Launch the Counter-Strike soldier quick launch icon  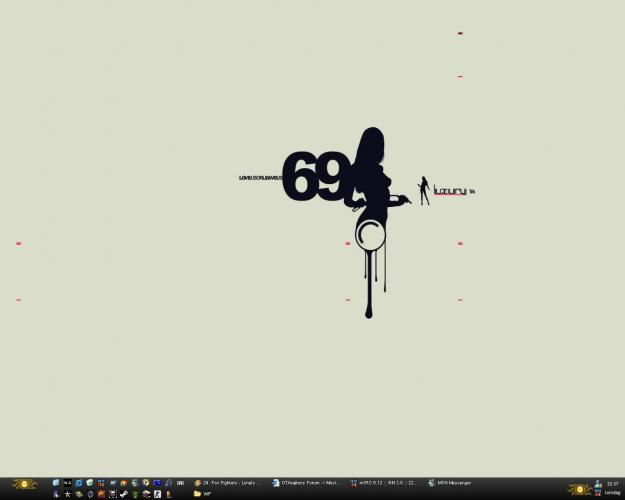click(x=157, y=494)
